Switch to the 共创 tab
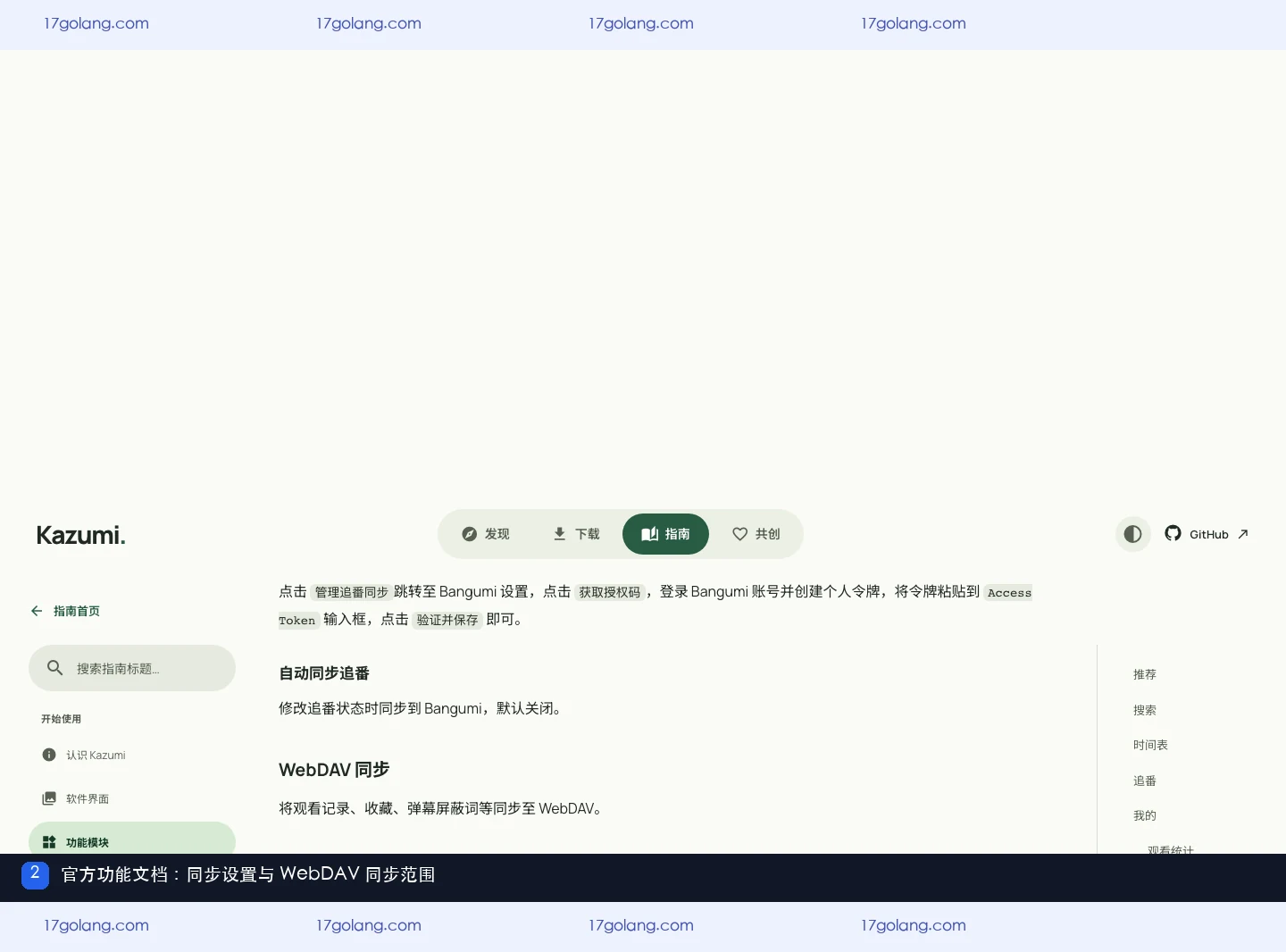This screenshot has height=952, width=1286. (756, 534)
